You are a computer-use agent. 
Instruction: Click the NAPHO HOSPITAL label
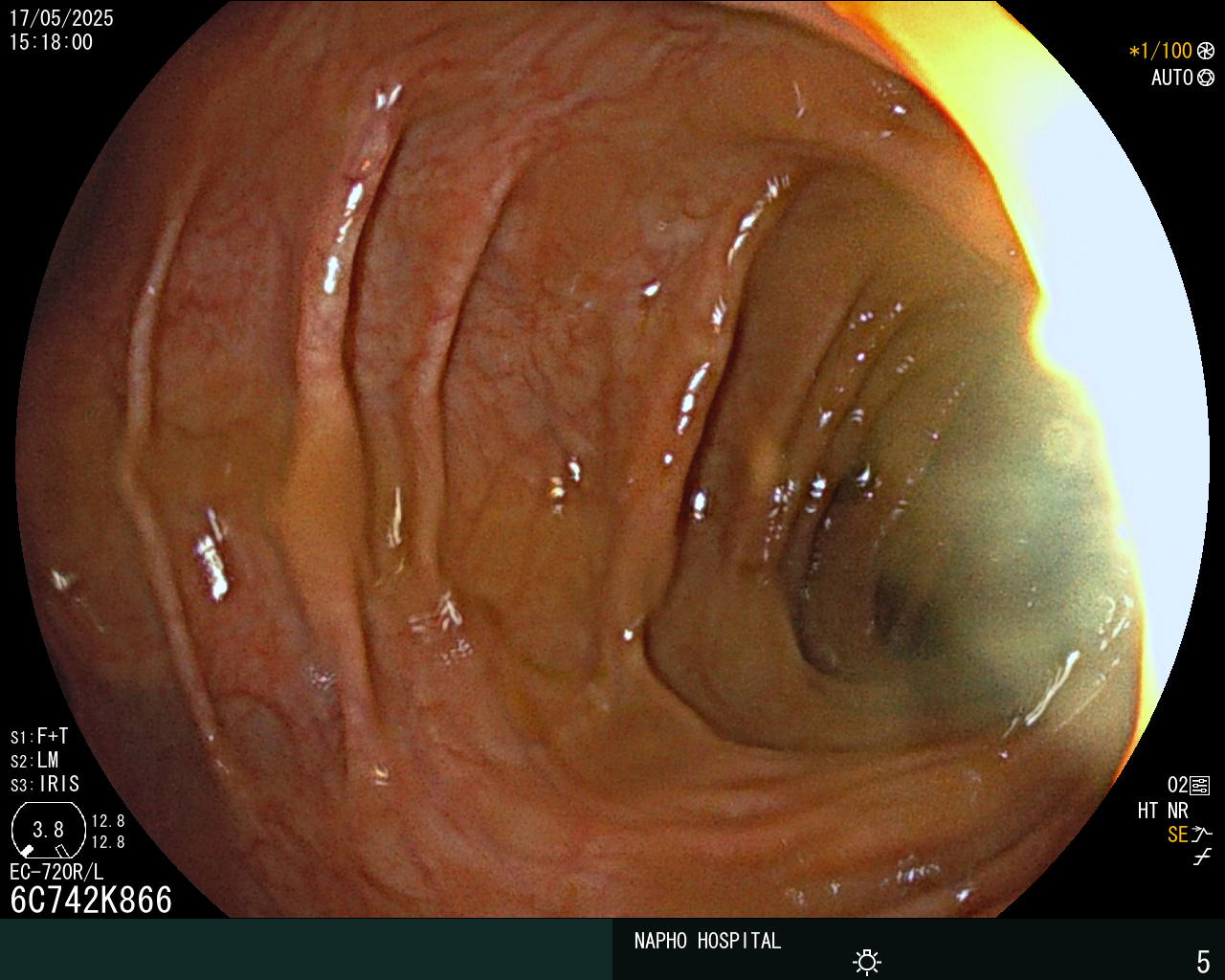tap(707, 941)
